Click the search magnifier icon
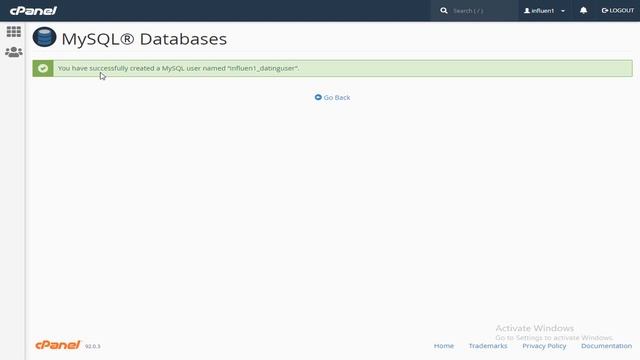640x360 pixels. click(x=444, y=11)
